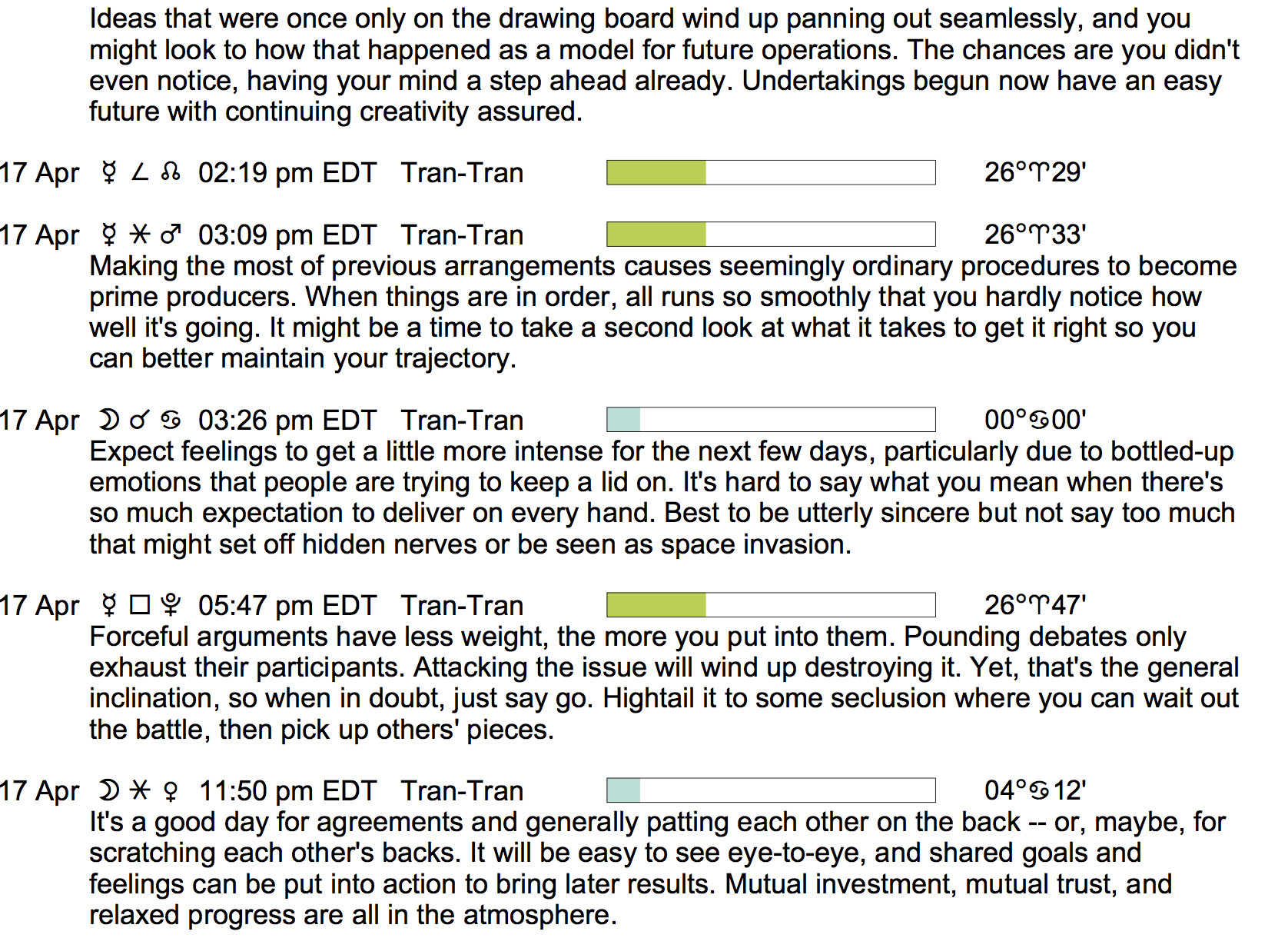Click the teal strength bar for 11:50 pm

[x=623, y=790]
